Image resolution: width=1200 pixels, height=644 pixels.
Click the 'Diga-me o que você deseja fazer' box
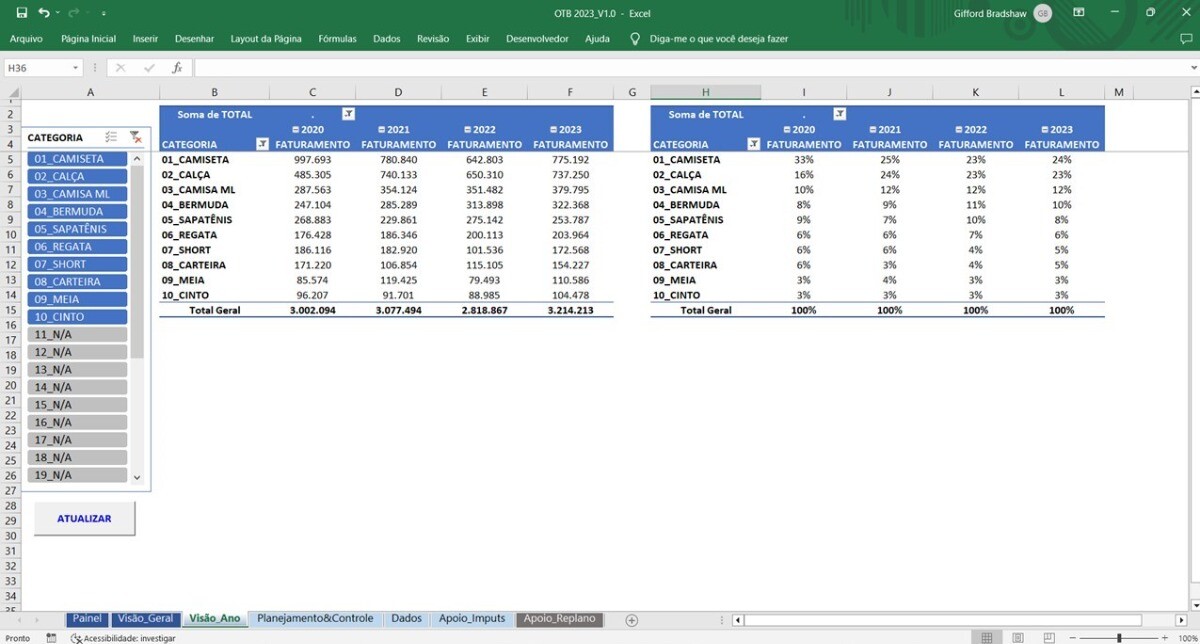717,39
